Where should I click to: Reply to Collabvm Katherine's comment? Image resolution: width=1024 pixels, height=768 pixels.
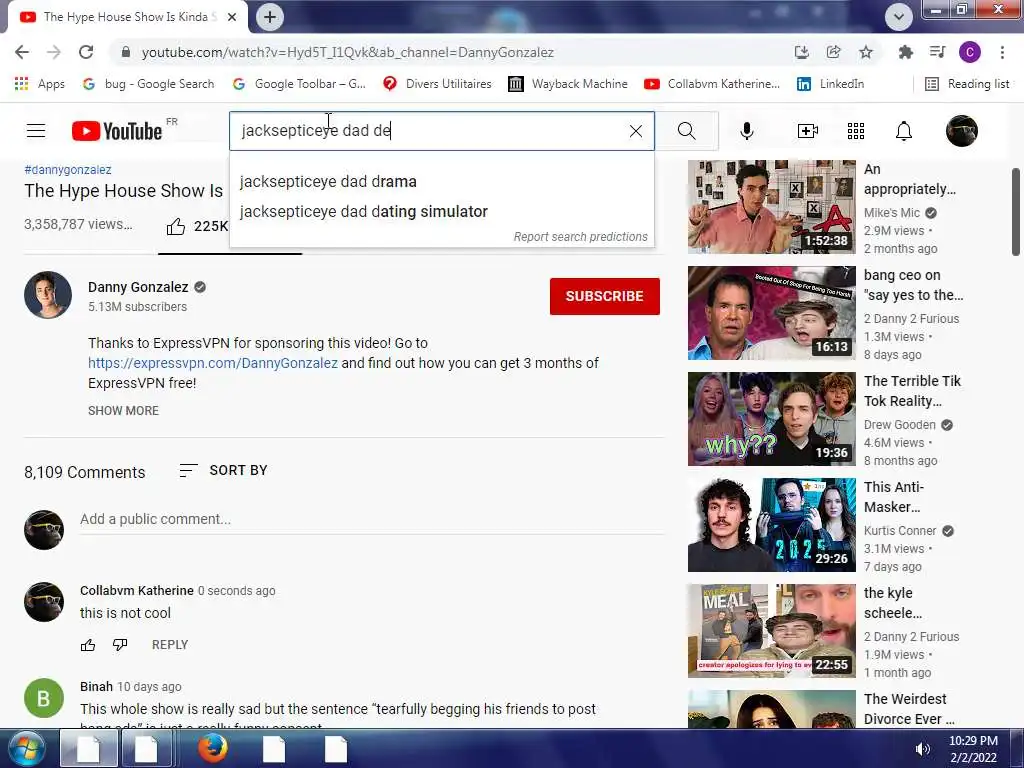(x=170, y=645)
